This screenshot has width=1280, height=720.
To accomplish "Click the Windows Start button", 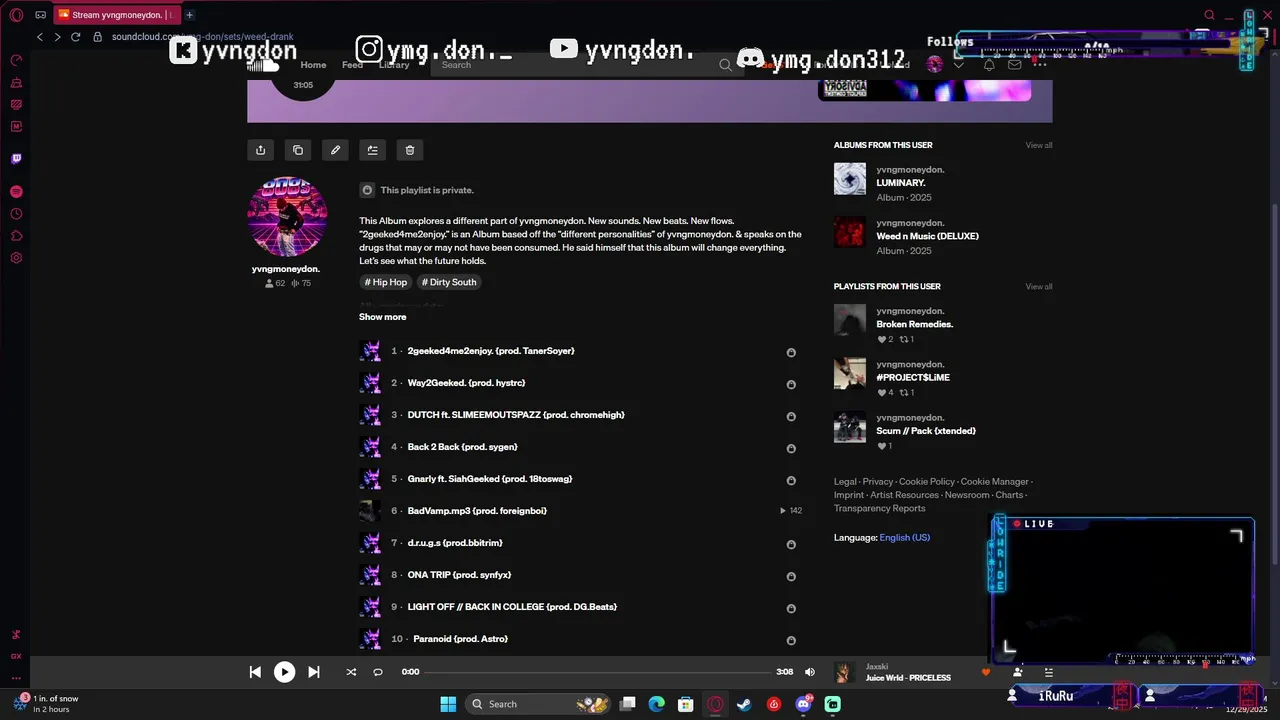I will (448, 704).
